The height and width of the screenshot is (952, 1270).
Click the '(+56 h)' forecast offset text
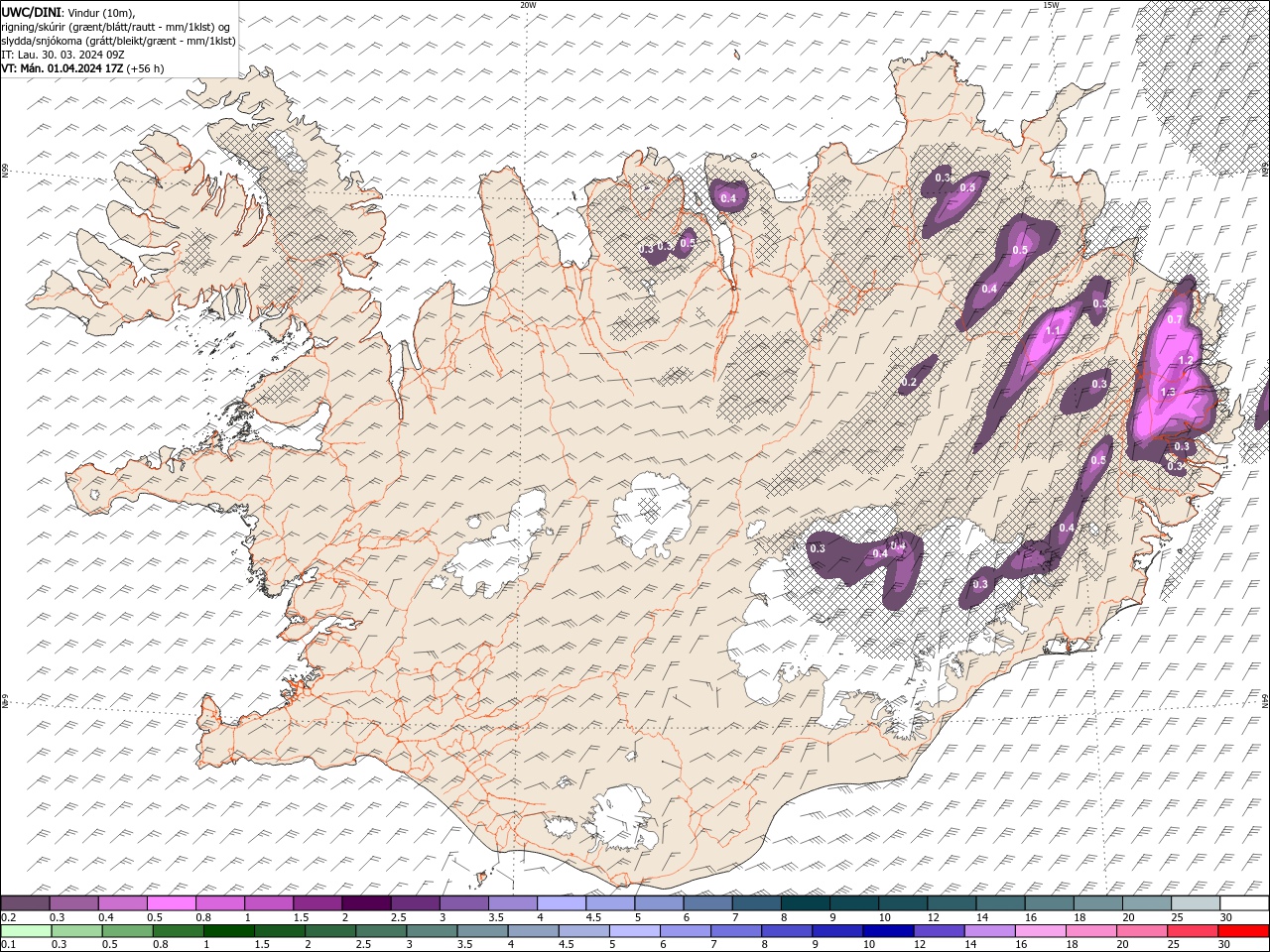(146, 68)
